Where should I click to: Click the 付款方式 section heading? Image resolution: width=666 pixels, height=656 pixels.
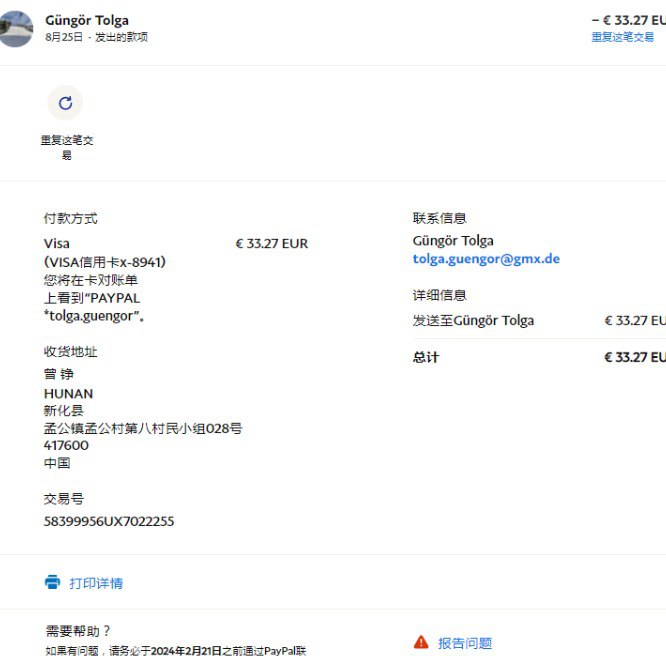click(x=70, y=218)
